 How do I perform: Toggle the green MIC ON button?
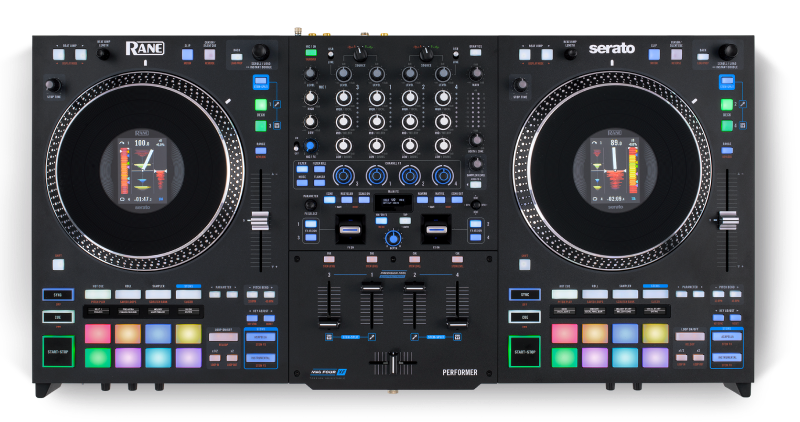pyautogui.click(x=311, y=53)
